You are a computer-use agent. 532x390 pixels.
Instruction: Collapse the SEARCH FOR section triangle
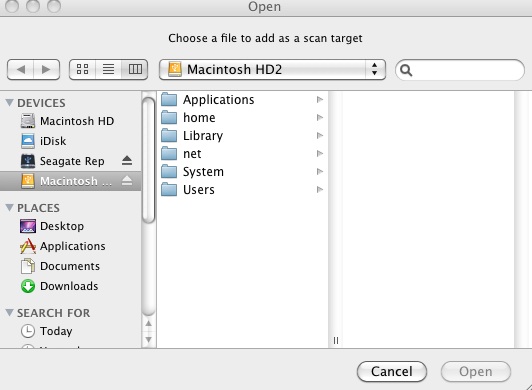[10, 312]
